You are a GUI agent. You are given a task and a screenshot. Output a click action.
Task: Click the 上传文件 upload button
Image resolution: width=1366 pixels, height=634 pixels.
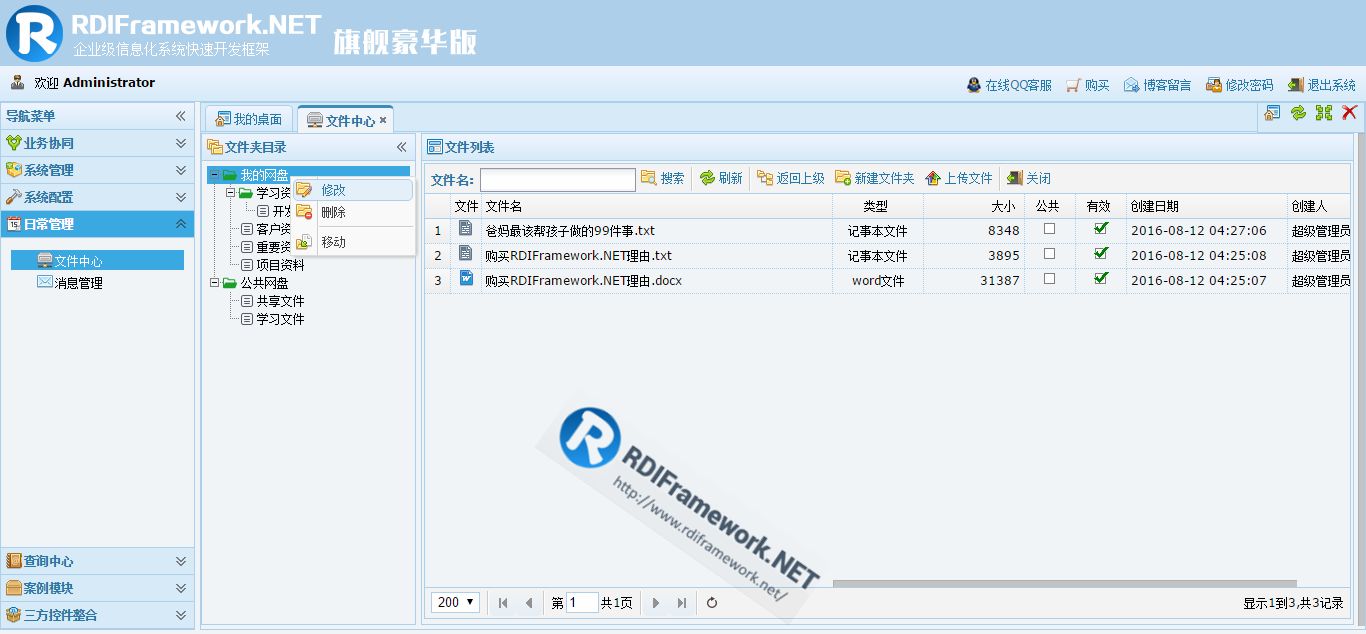958,178
